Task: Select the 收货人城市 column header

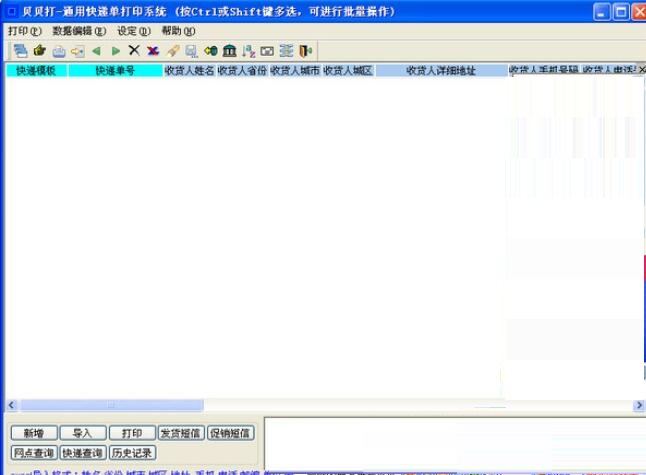Action: (x=295, y=70)
